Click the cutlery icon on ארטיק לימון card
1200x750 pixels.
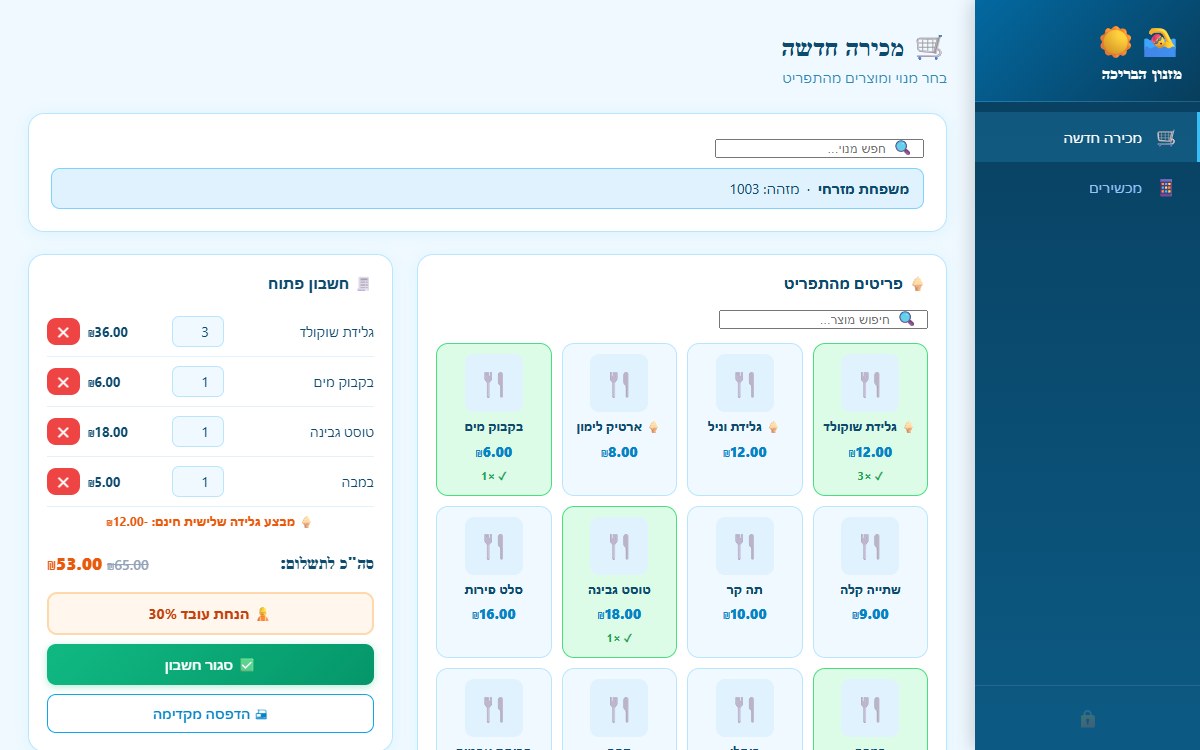click(619, 383)
